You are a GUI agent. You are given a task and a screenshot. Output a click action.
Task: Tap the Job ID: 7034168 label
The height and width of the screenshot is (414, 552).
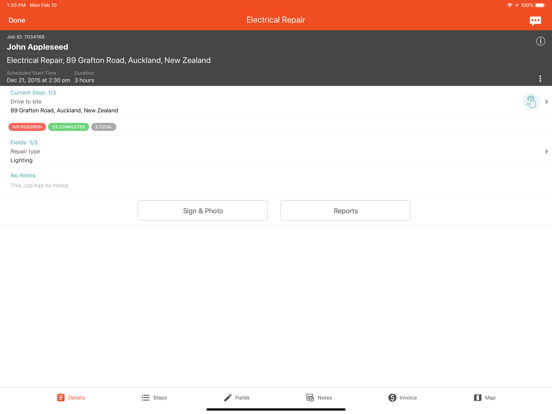coord(25,37)
